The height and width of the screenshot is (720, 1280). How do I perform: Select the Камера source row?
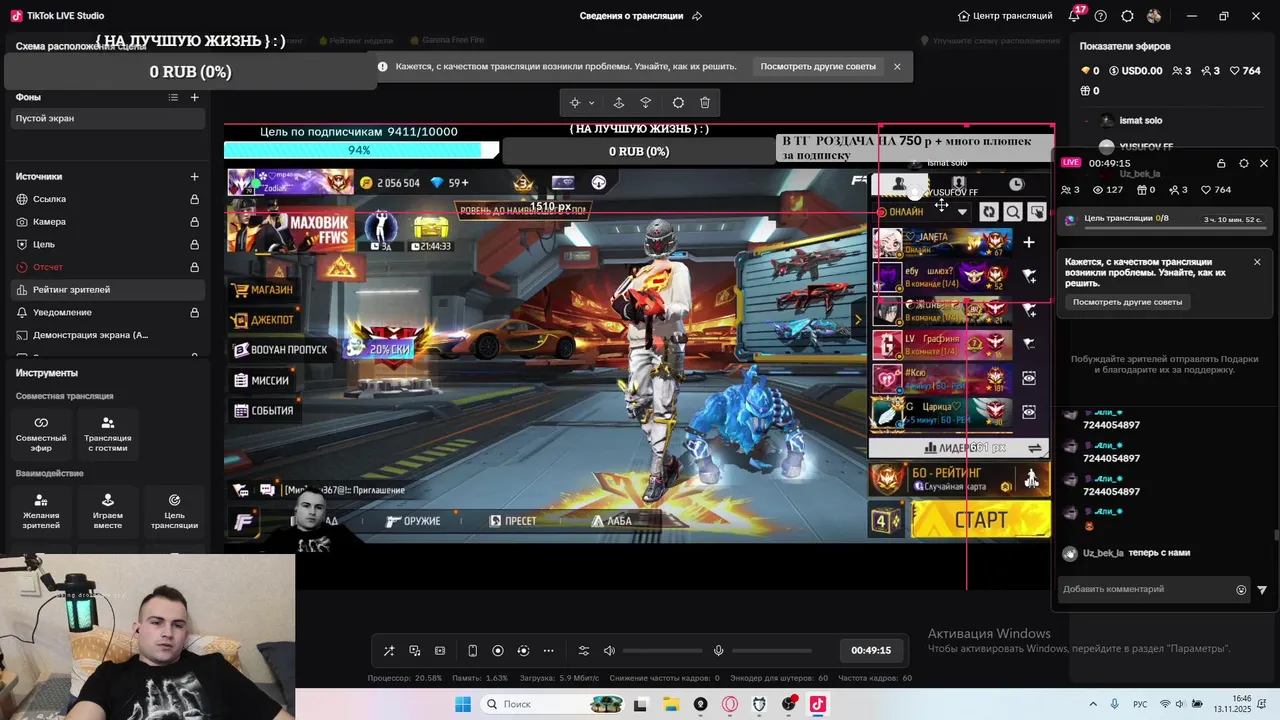108,222
